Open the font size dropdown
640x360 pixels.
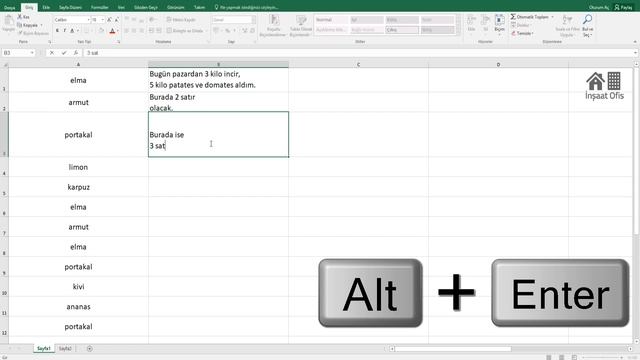pos(102,20)
